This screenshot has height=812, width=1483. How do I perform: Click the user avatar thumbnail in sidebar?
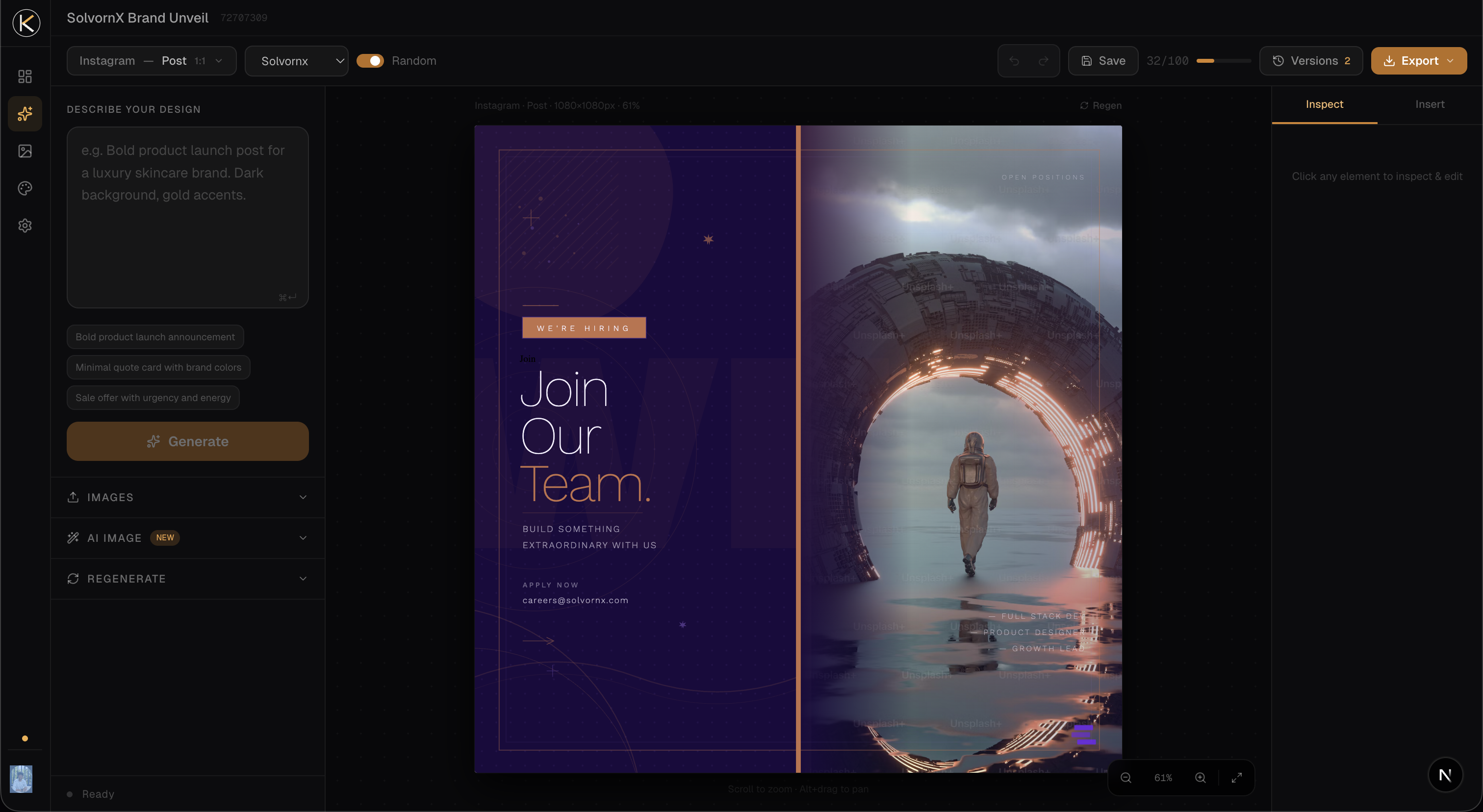[21, 779]
